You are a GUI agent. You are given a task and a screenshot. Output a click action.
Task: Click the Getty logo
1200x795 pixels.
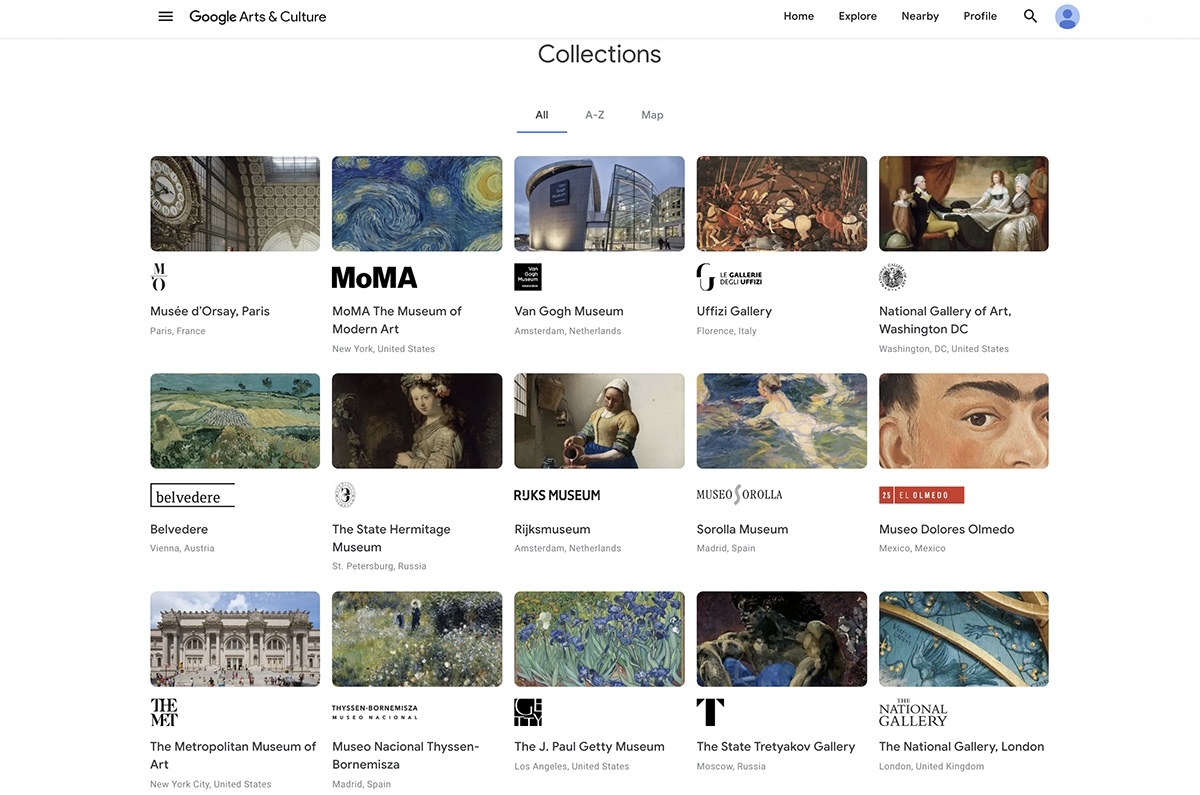pos(528,713)
